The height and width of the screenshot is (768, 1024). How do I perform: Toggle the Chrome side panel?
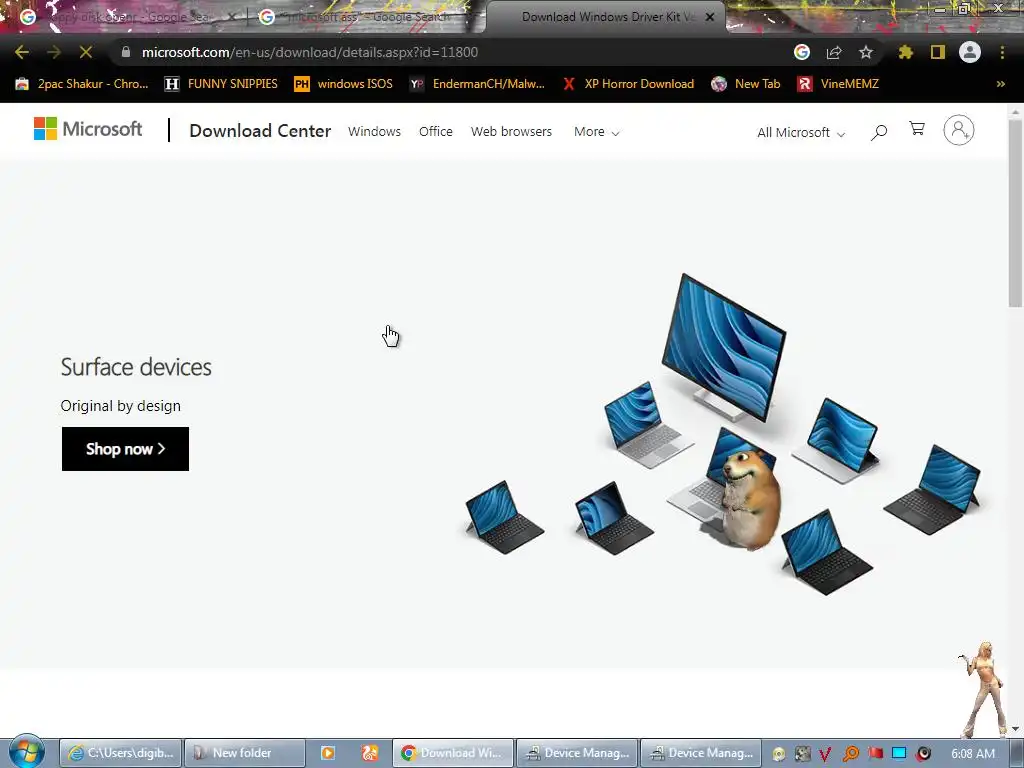pyautogui.click(x=938, y=52)
